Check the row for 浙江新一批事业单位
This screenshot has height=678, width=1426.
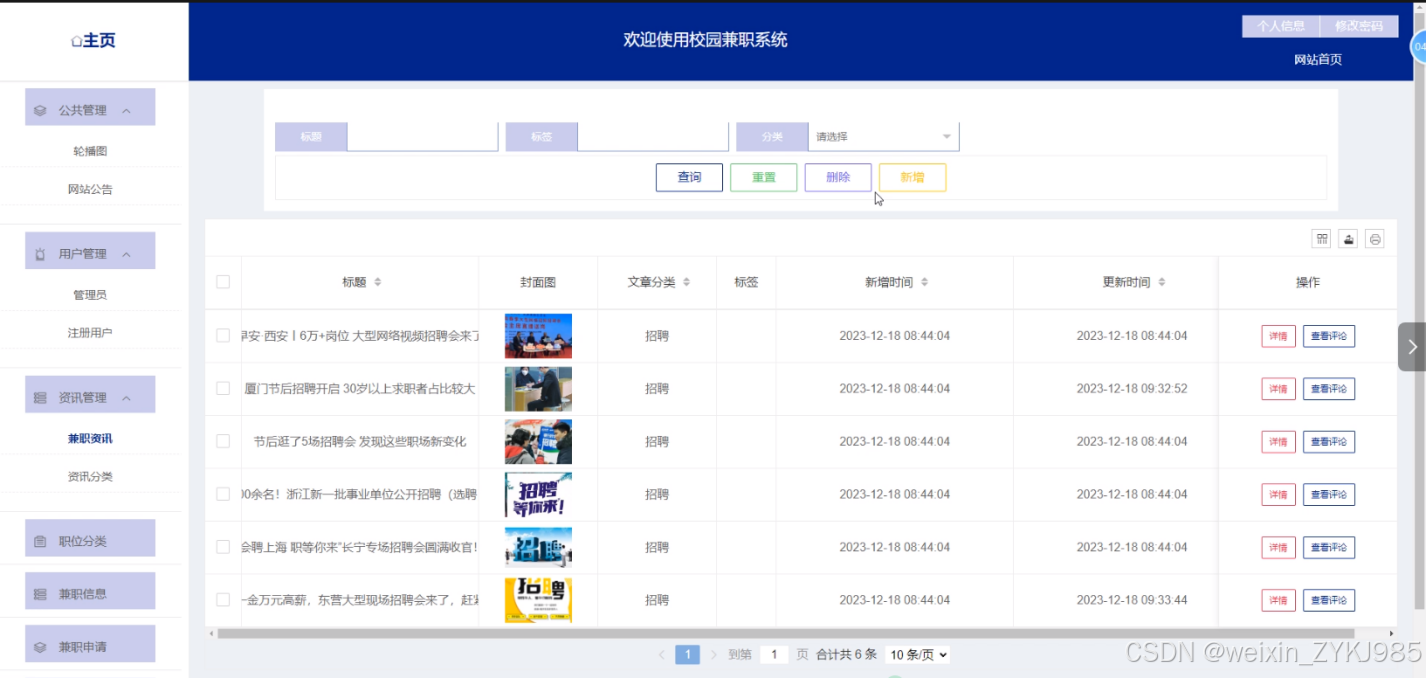click(223, 494)
